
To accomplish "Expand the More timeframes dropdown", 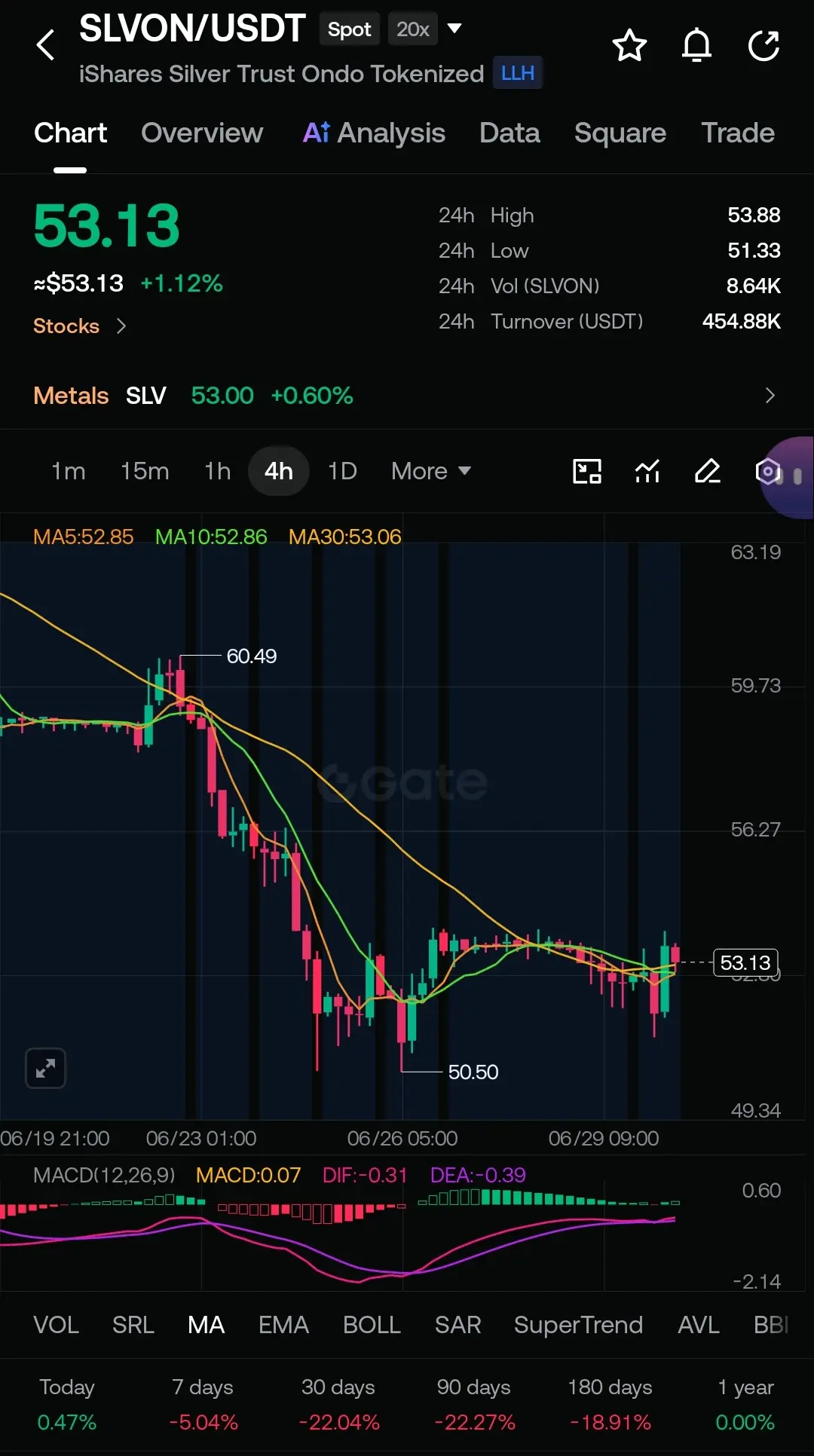I will coord(431,471).
